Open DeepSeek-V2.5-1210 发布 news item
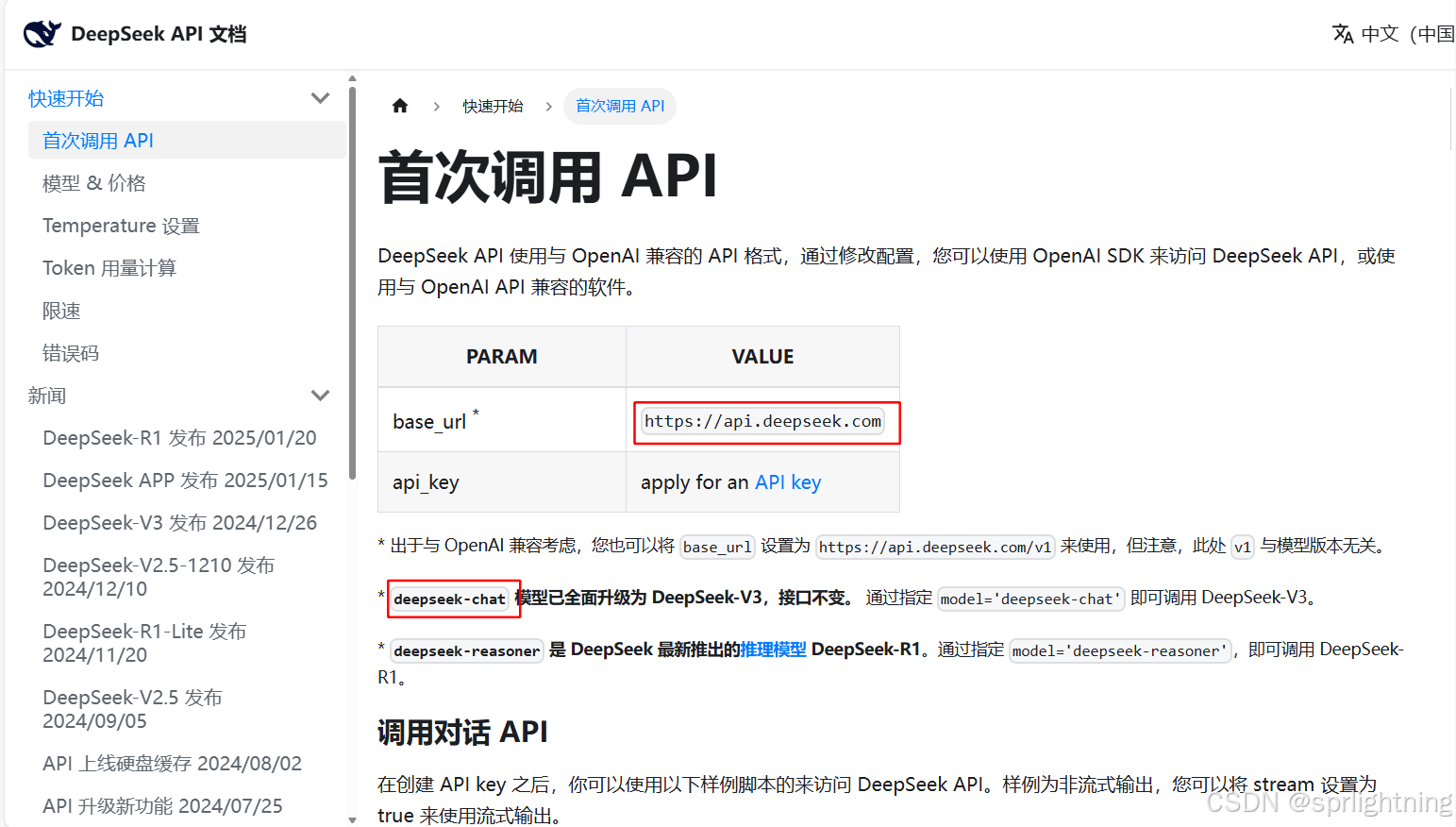The image size is (1456, 827). coord(159,577)
